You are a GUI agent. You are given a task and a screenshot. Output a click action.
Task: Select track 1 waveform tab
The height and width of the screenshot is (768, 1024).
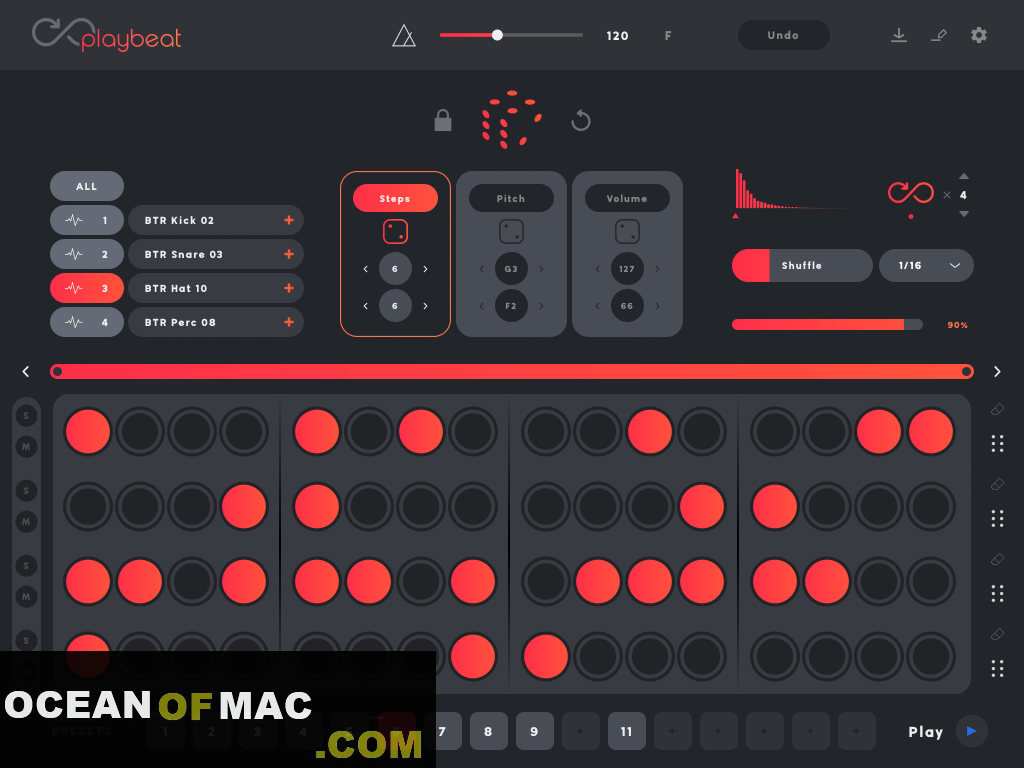[x=87, y=221]
